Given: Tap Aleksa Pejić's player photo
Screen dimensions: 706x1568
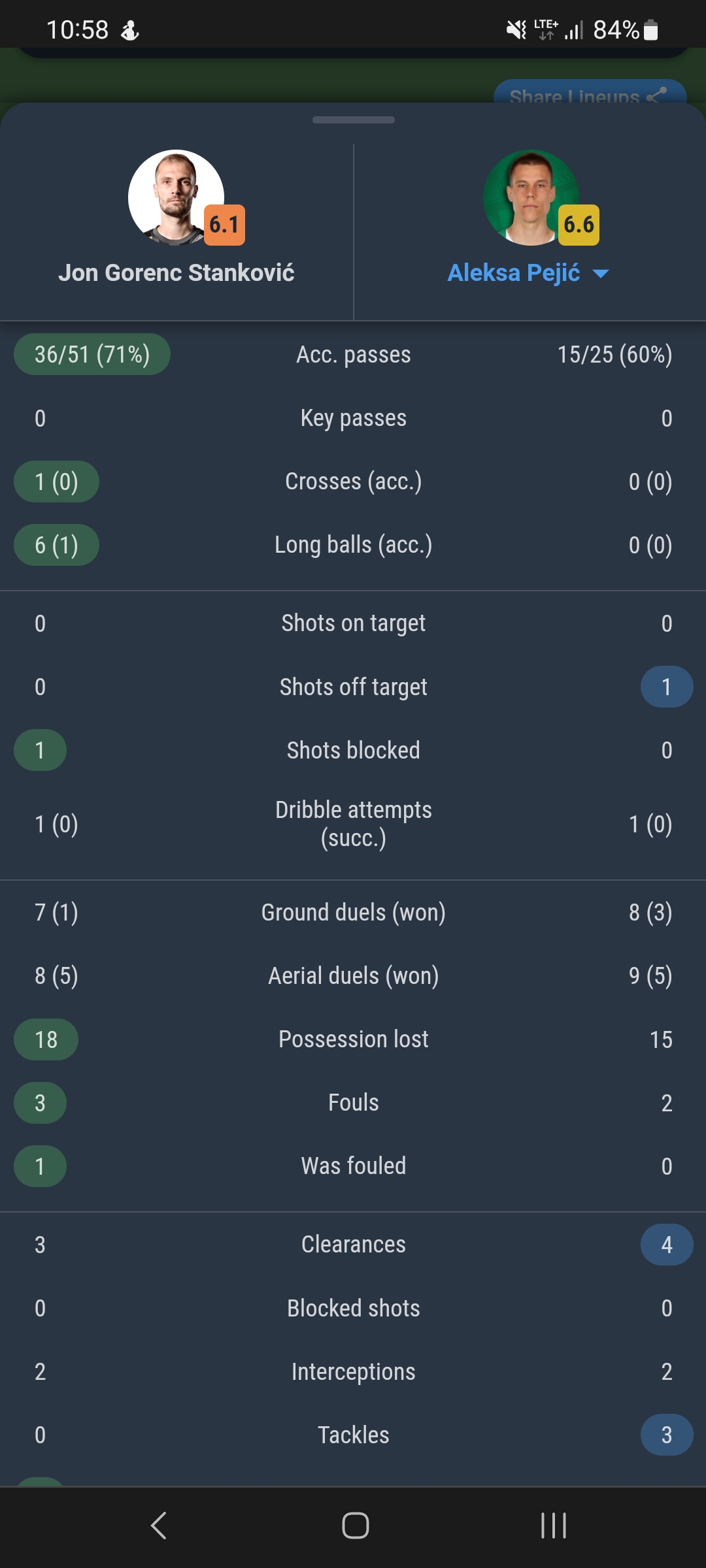Looking at the screenshot, I should coord(531,197).
